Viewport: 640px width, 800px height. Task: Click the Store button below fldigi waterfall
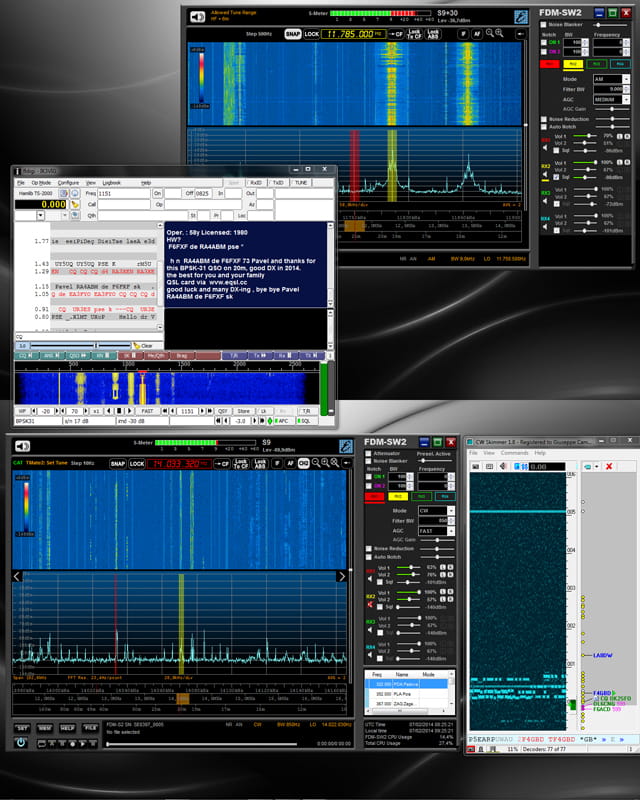tap(243, 410)
